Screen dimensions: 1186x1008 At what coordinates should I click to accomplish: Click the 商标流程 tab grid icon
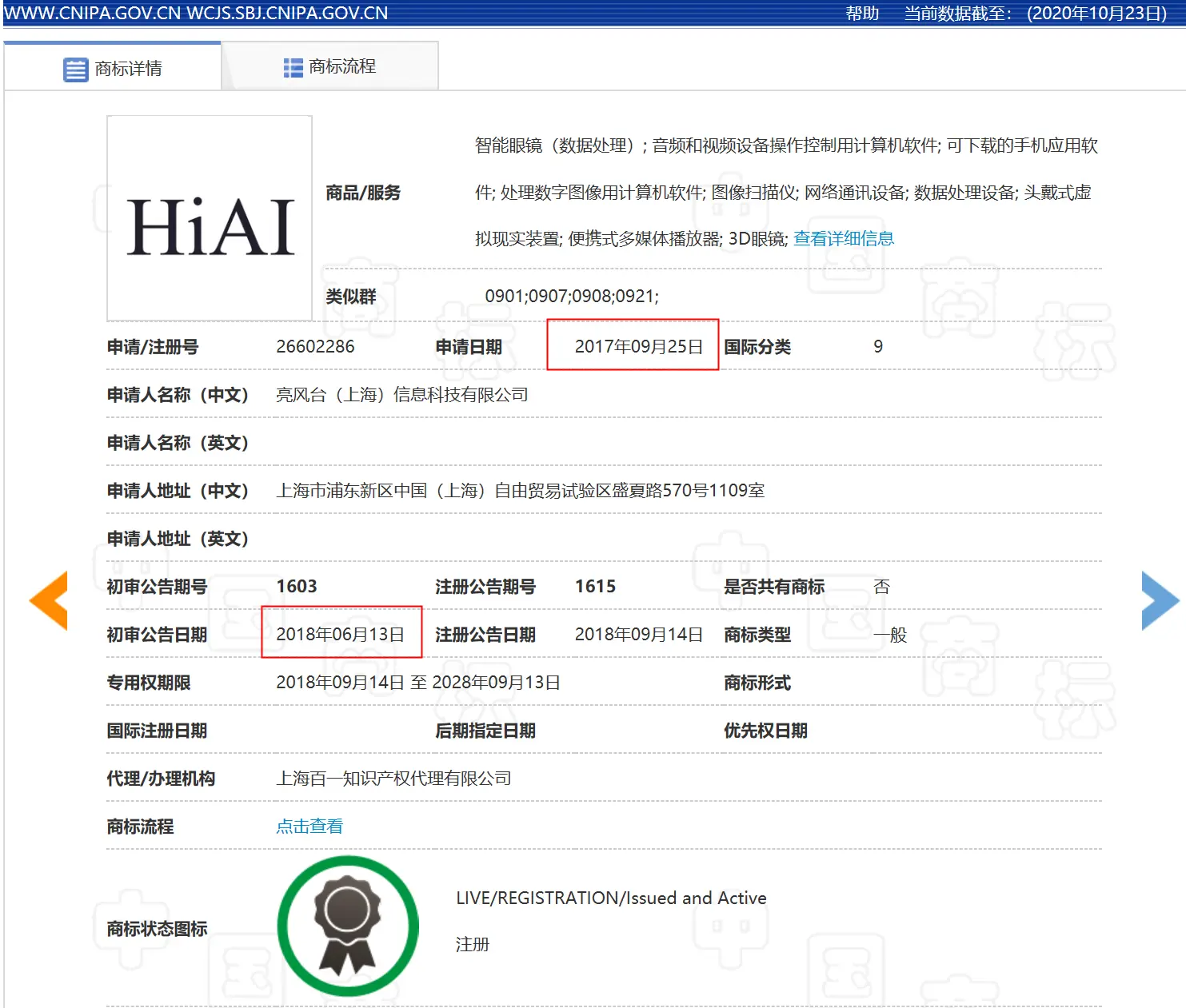[293, 68]
